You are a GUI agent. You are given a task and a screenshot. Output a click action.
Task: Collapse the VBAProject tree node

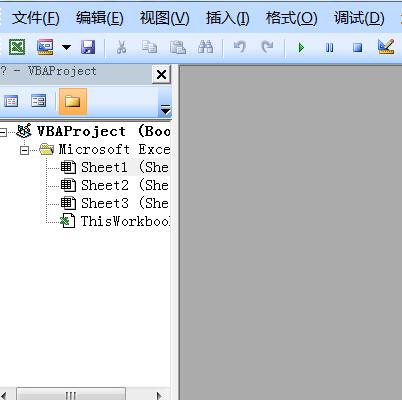click(x=3, y=132)
